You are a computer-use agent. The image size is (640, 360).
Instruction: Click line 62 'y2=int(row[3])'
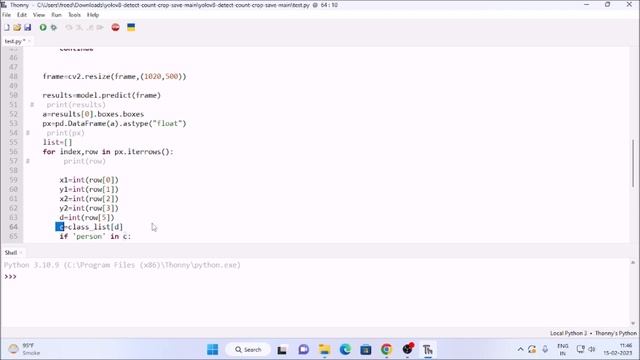pos(89,208)
